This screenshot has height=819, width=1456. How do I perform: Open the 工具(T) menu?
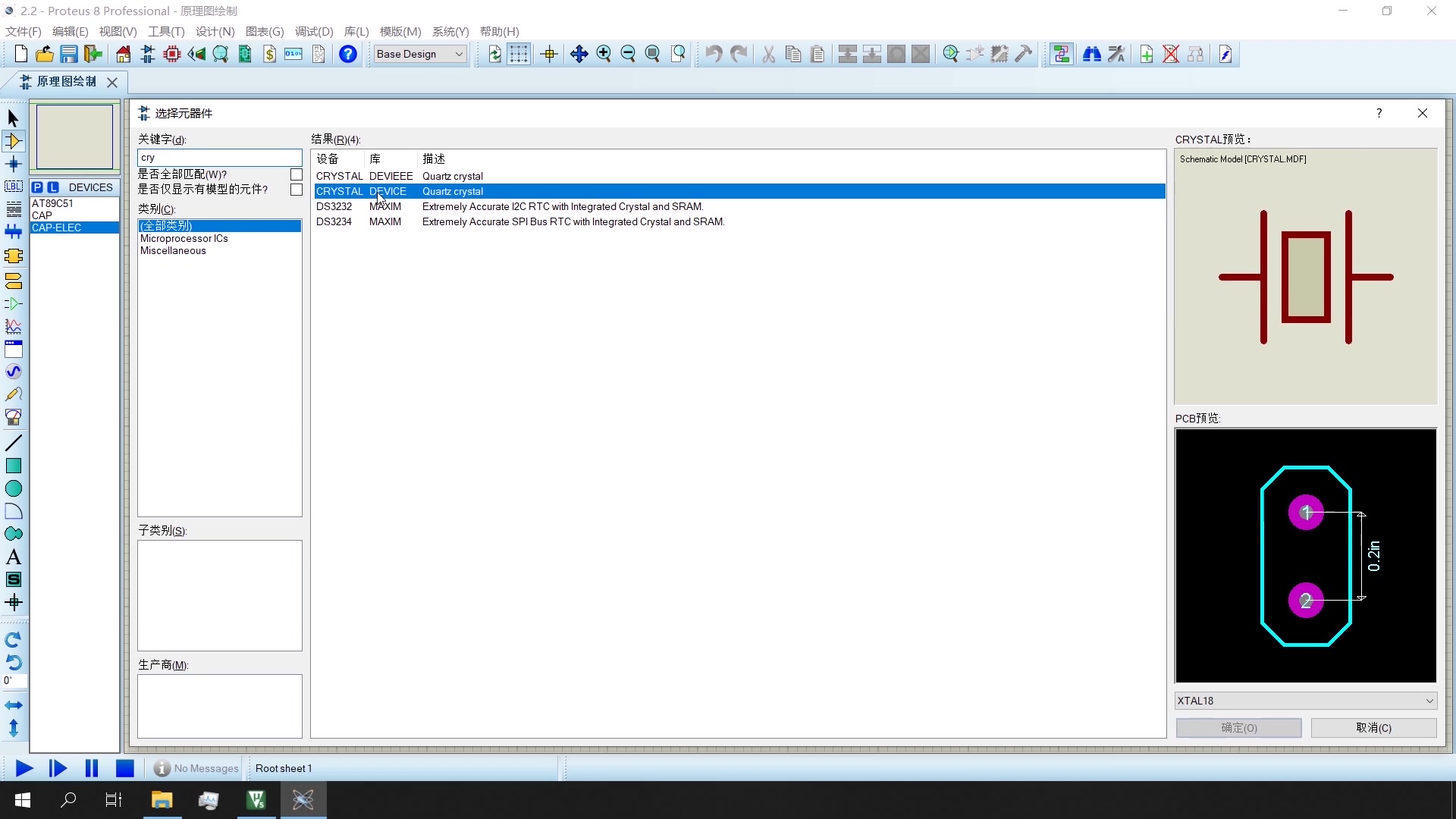[x=166, y=32]
